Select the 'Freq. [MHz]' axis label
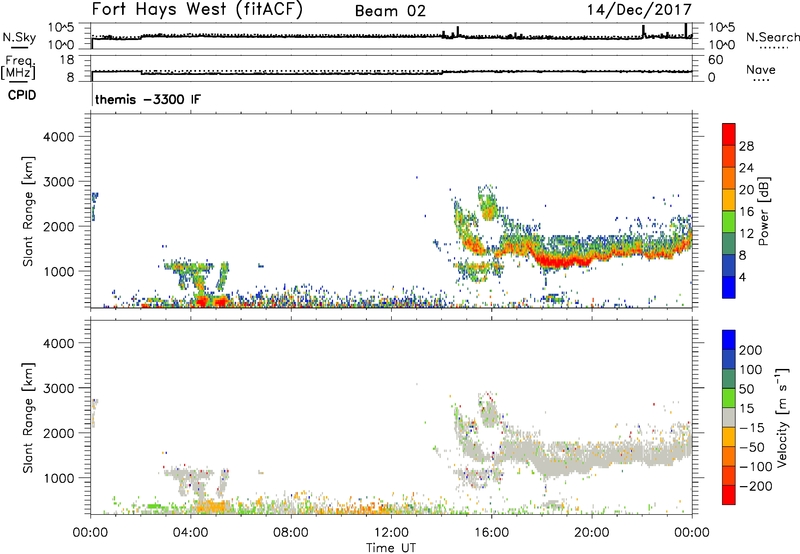This screenshot has height=554, width=800. click(x=19, y=67)
